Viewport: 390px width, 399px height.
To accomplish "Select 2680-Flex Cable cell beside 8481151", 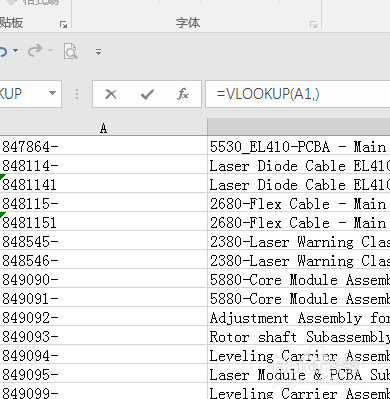I will pyautogui.click(x=299, y=221).
